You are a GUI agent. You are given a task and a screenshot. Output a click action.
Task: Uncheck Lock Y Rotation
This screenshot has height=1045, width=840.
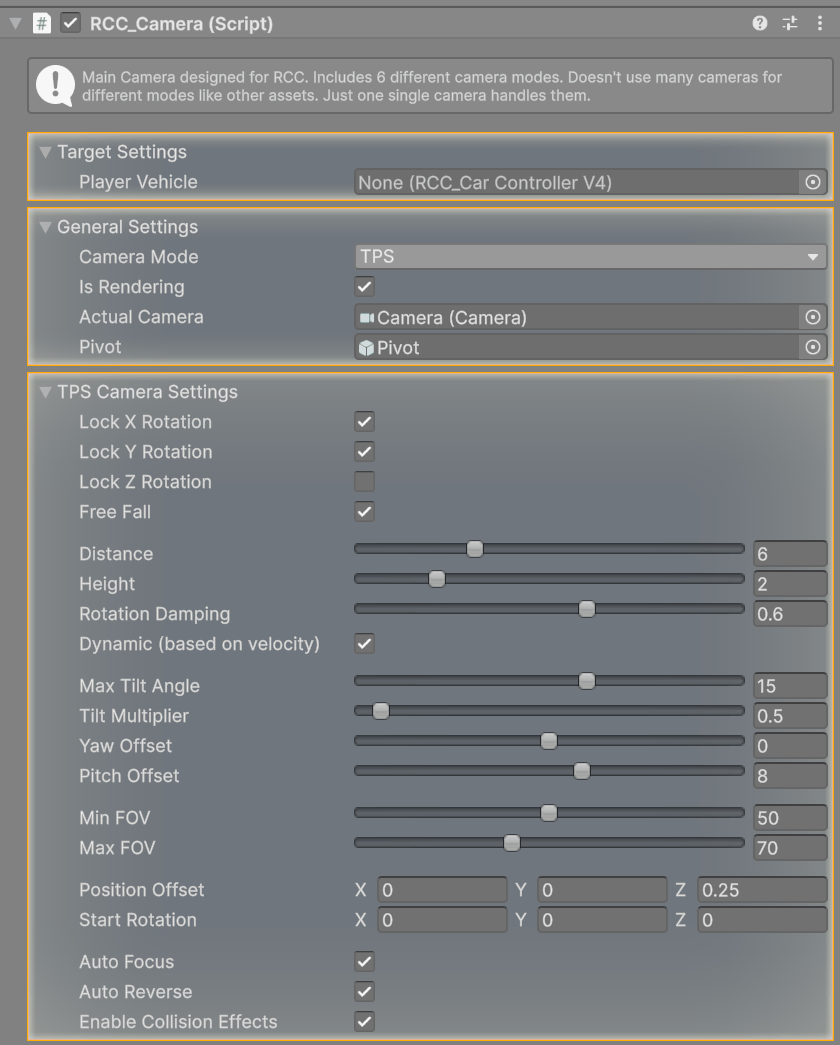coord(364,452)
